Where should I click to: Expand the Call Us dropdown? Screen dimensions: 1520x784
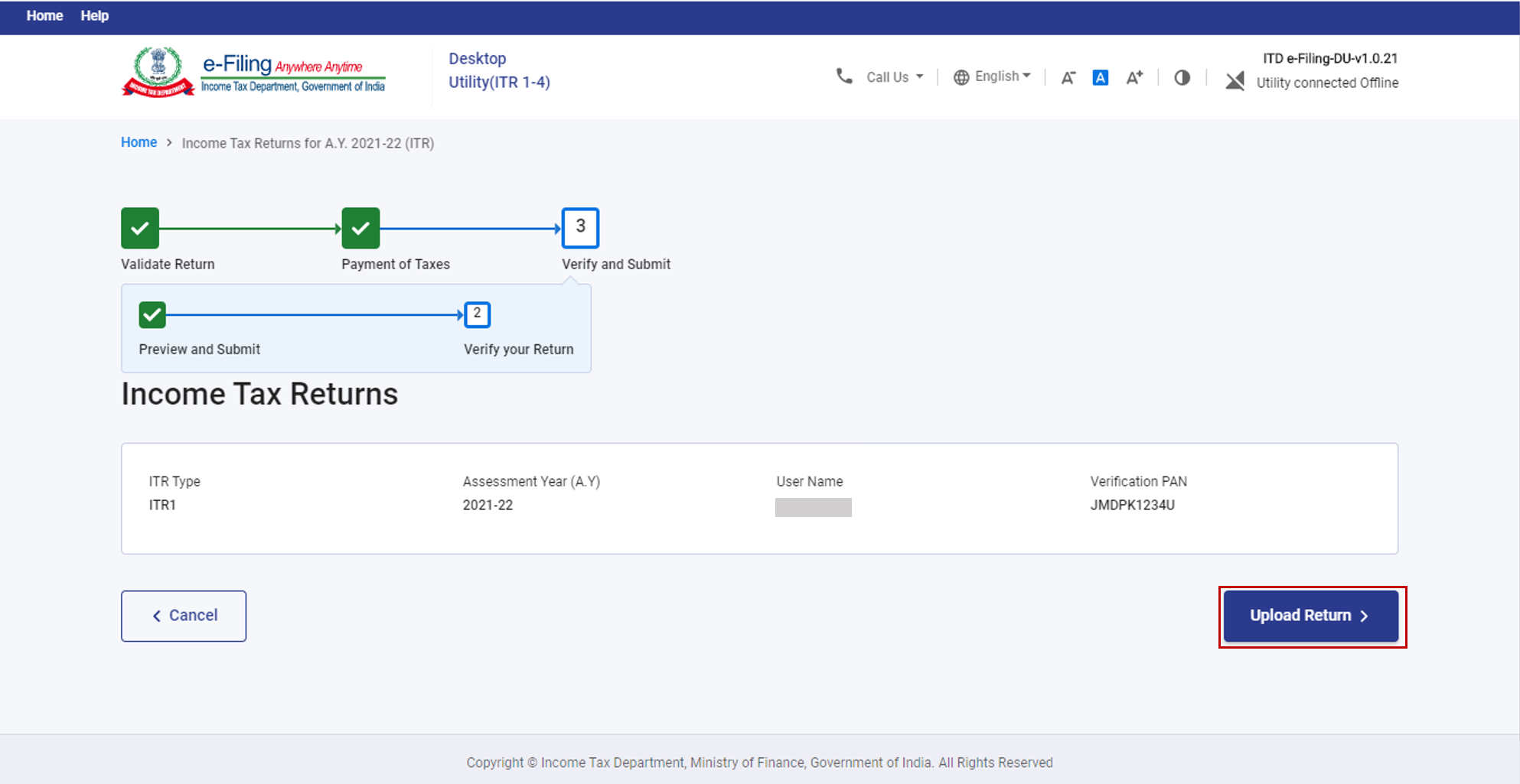(895, 77)
